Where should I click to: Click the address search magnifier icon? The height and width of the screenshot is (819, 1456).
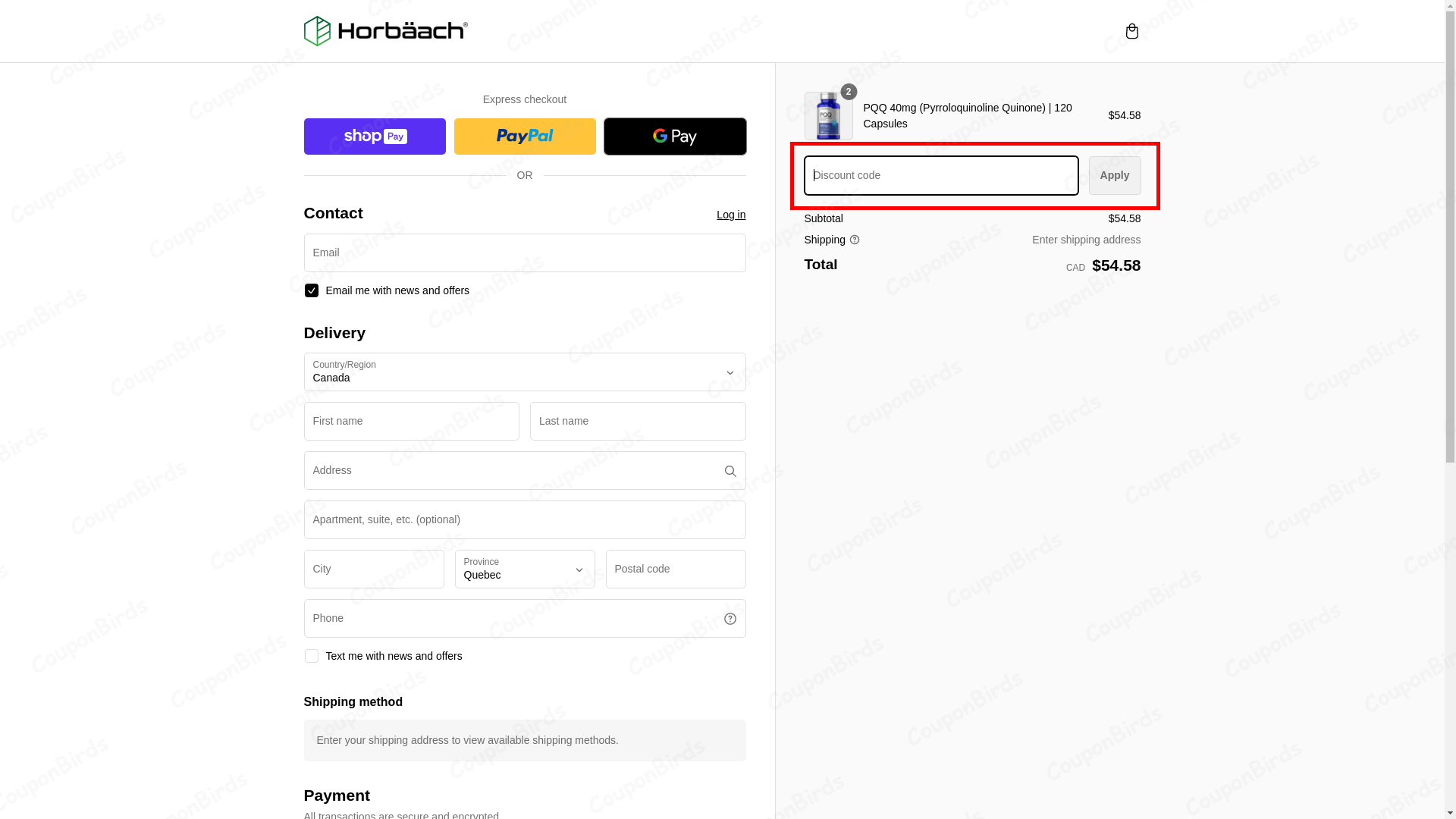[730, 471]
